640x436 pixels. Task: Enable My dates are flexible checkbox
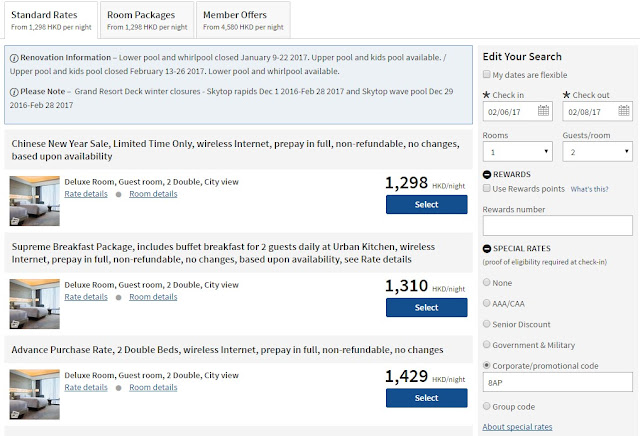tap(487, 75)
